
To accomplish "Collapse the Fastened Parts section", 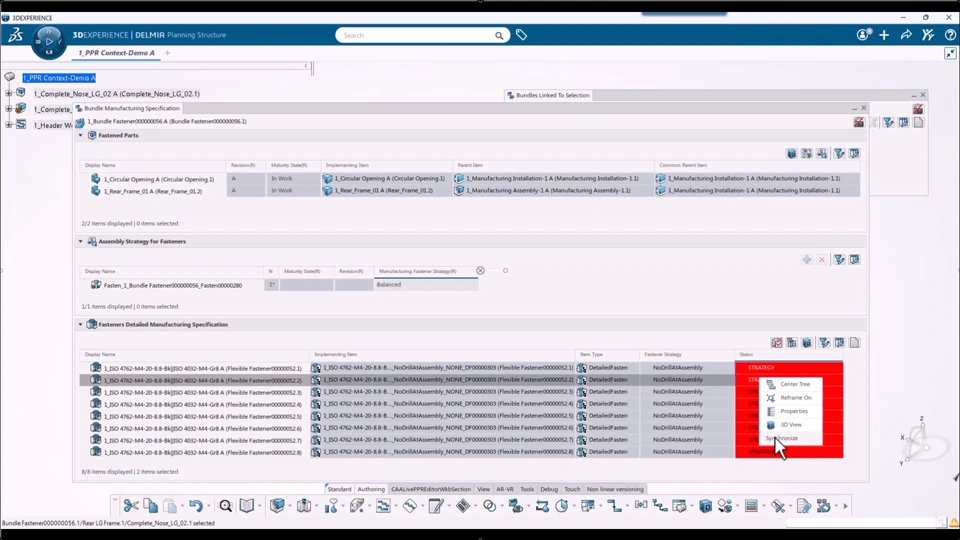I will 80,135.
